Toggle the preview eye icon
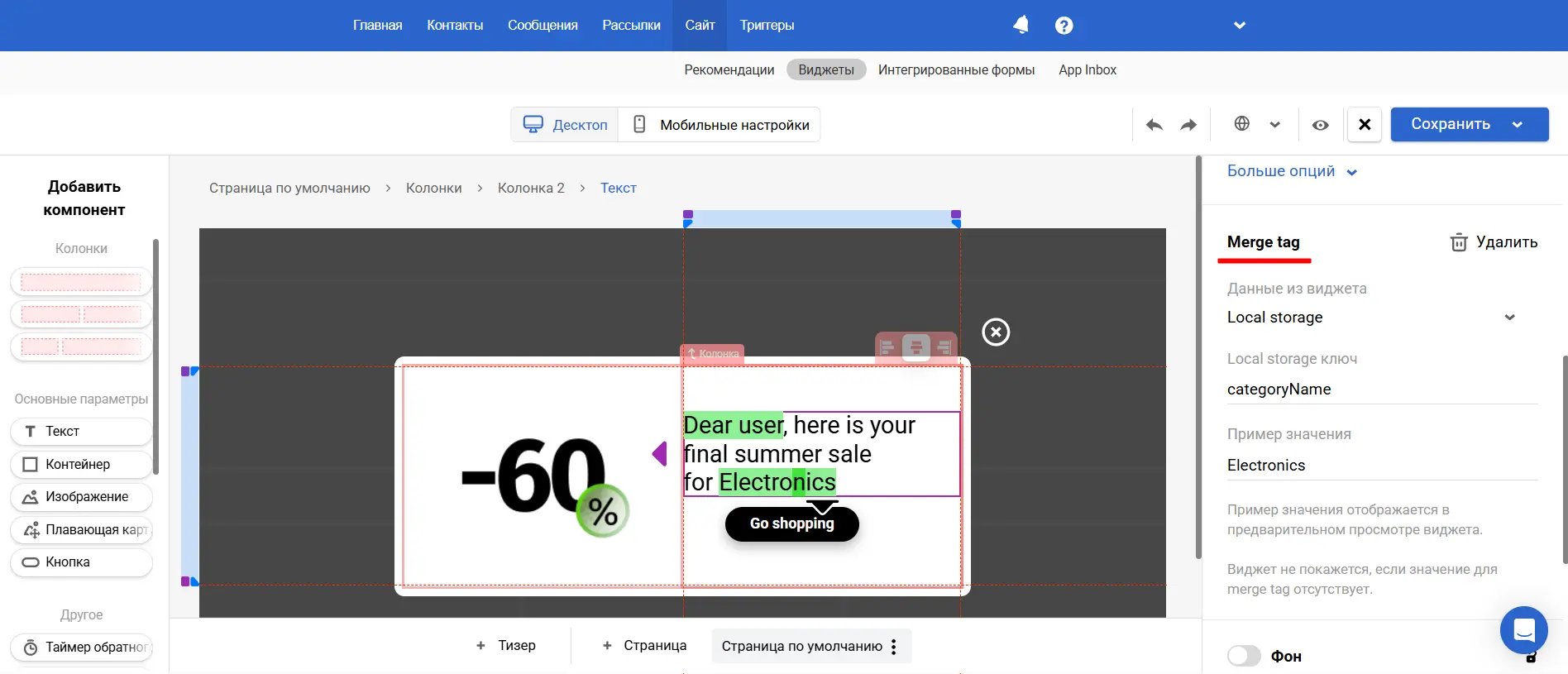The width and height of the screenshot is (1568, 674). (x=1320, y=125)
